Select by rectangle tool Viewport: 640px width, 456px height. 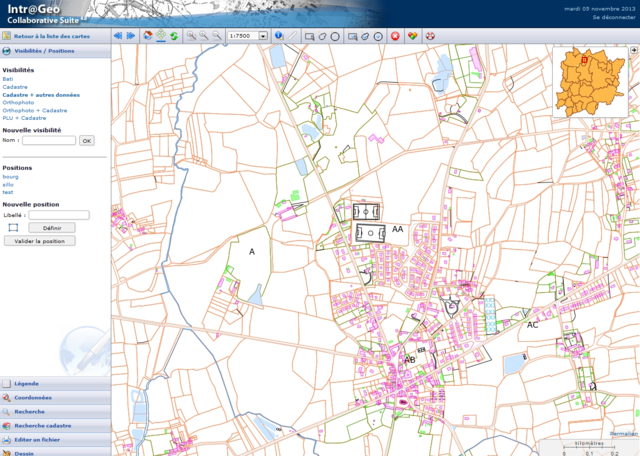pos(309,36)
